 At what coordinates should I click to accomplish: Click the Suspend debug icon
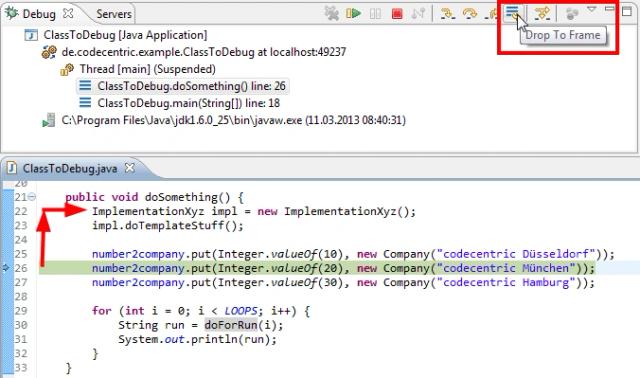376,14
